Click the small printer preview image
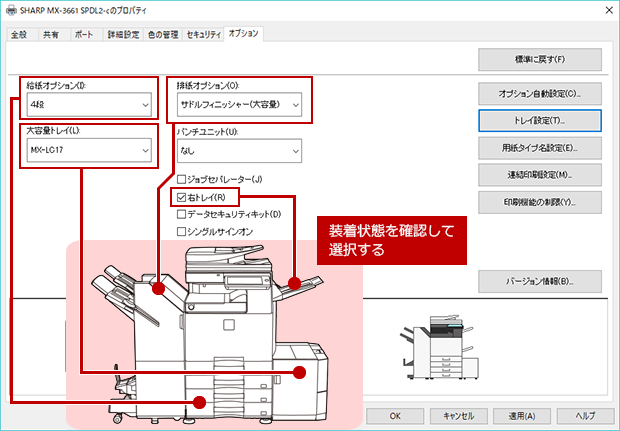Image resolution: width=620 pixels, height=431 pixels. click(x=440, y=347)
